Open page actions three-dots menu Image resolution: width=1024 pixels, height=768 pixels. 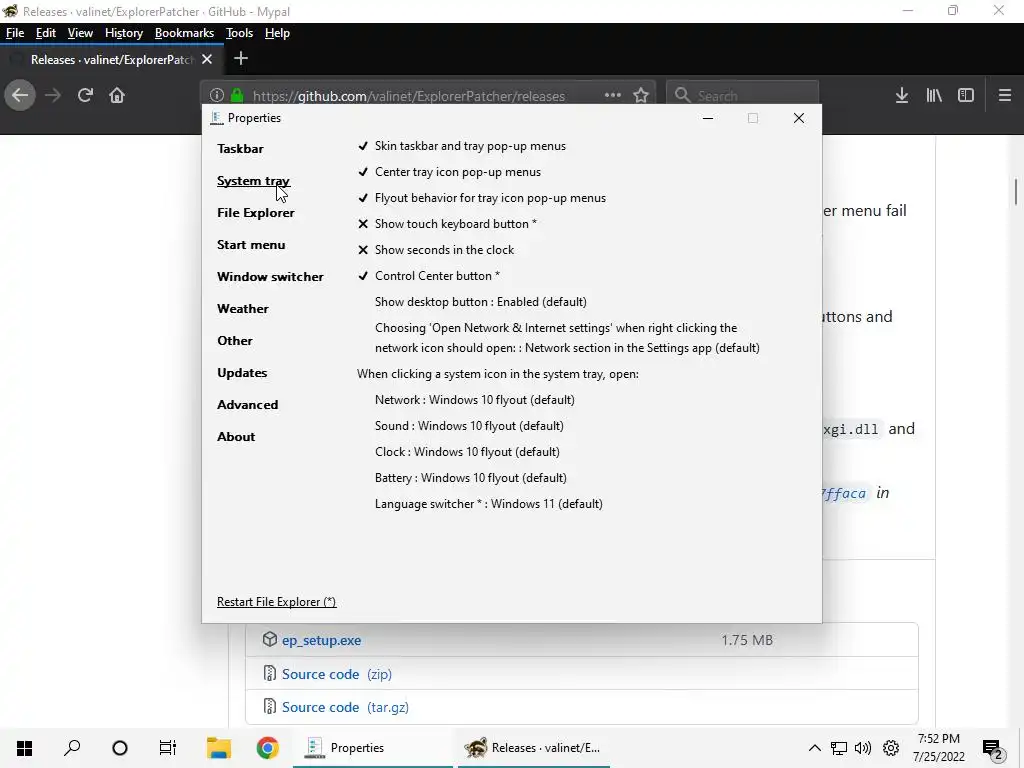point(613,95)
